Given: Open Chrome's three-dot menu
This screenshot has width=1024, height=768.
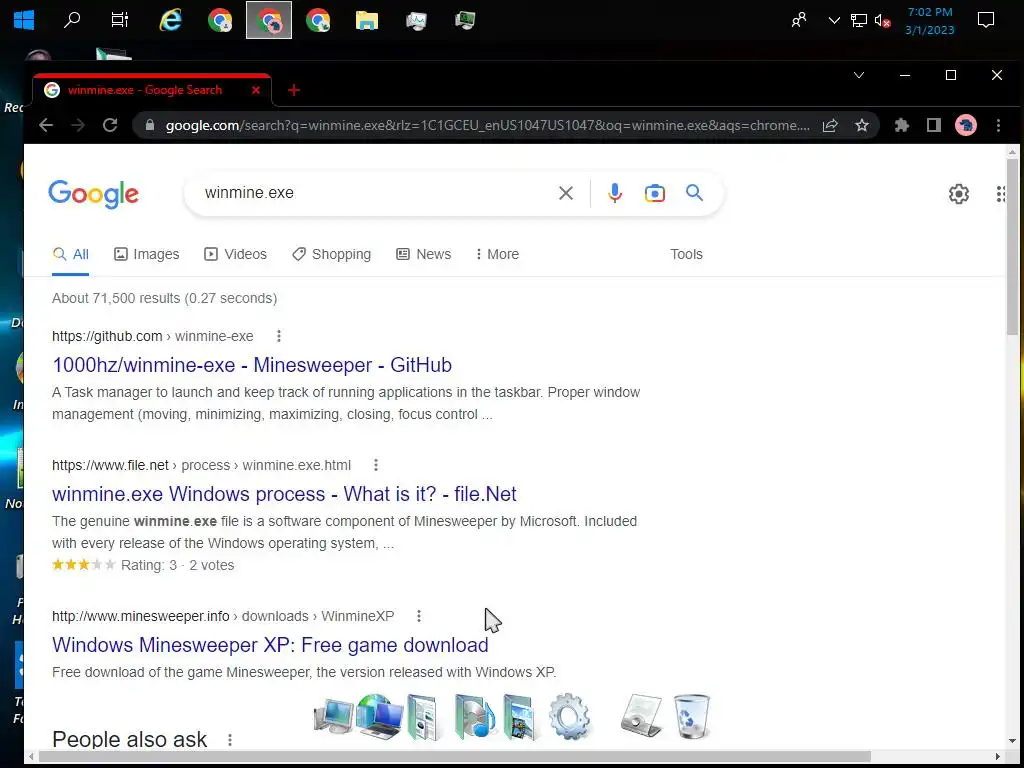Looking at the screenshot, I should tap(998, 125).
